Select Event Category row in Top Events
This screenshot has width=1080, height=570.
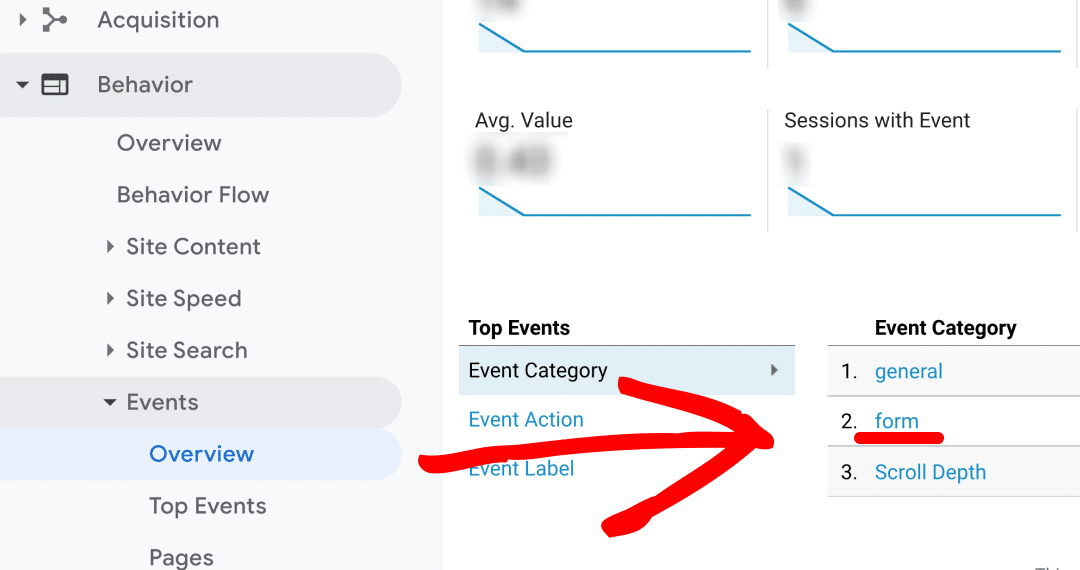tap(627, 370)
